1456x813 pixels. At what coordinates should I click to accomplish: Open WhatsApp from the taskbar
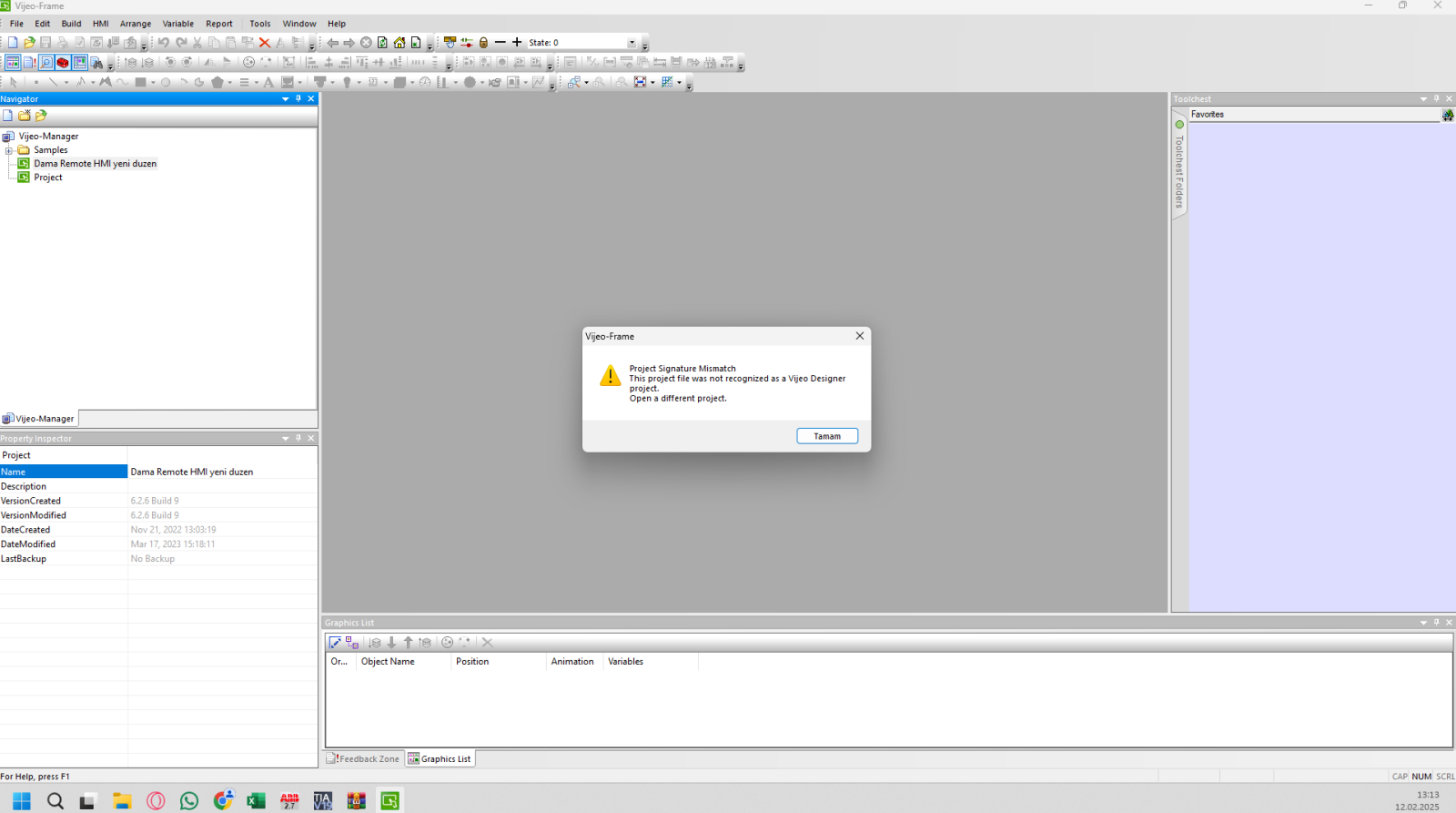(189, 801)
